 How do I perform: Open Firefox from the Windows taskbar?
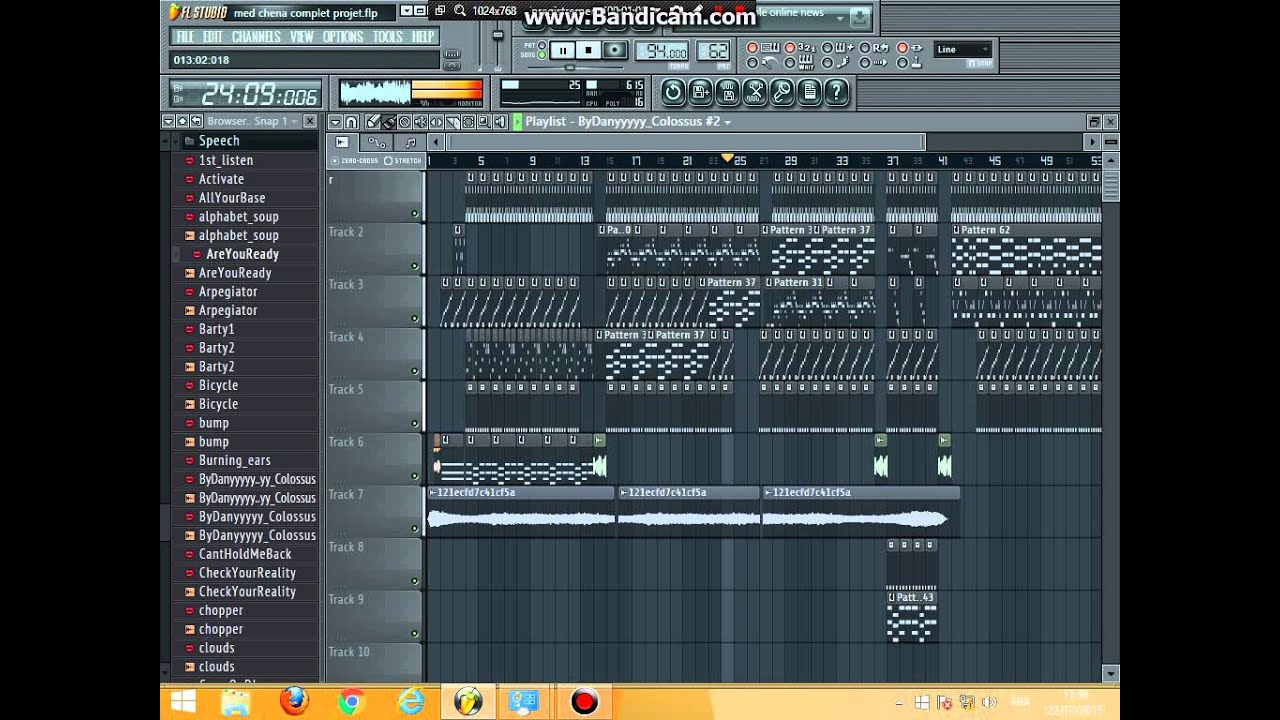(294, 702)
